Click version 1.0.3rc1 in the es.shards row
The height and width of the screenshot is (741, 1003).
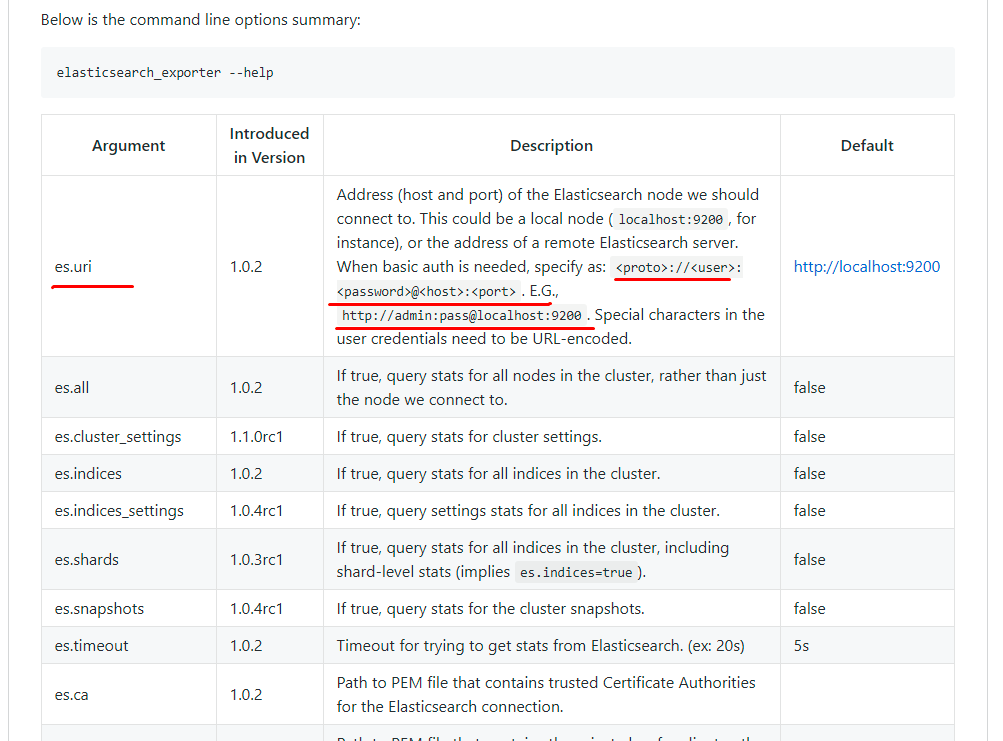[257, 560]
